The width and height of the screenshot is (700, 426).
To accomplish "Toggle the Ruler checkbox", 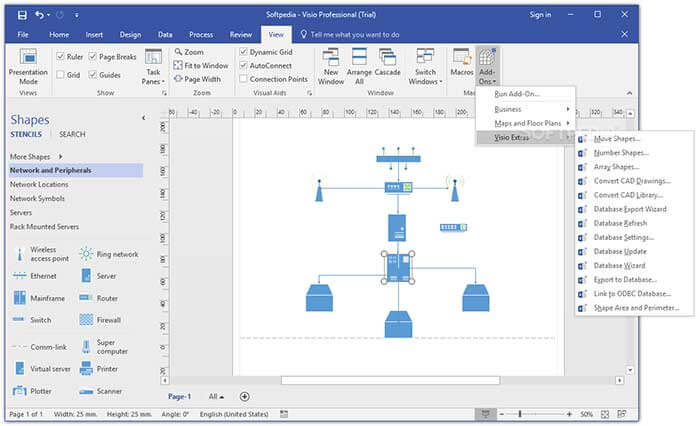I will pos(61,57).
